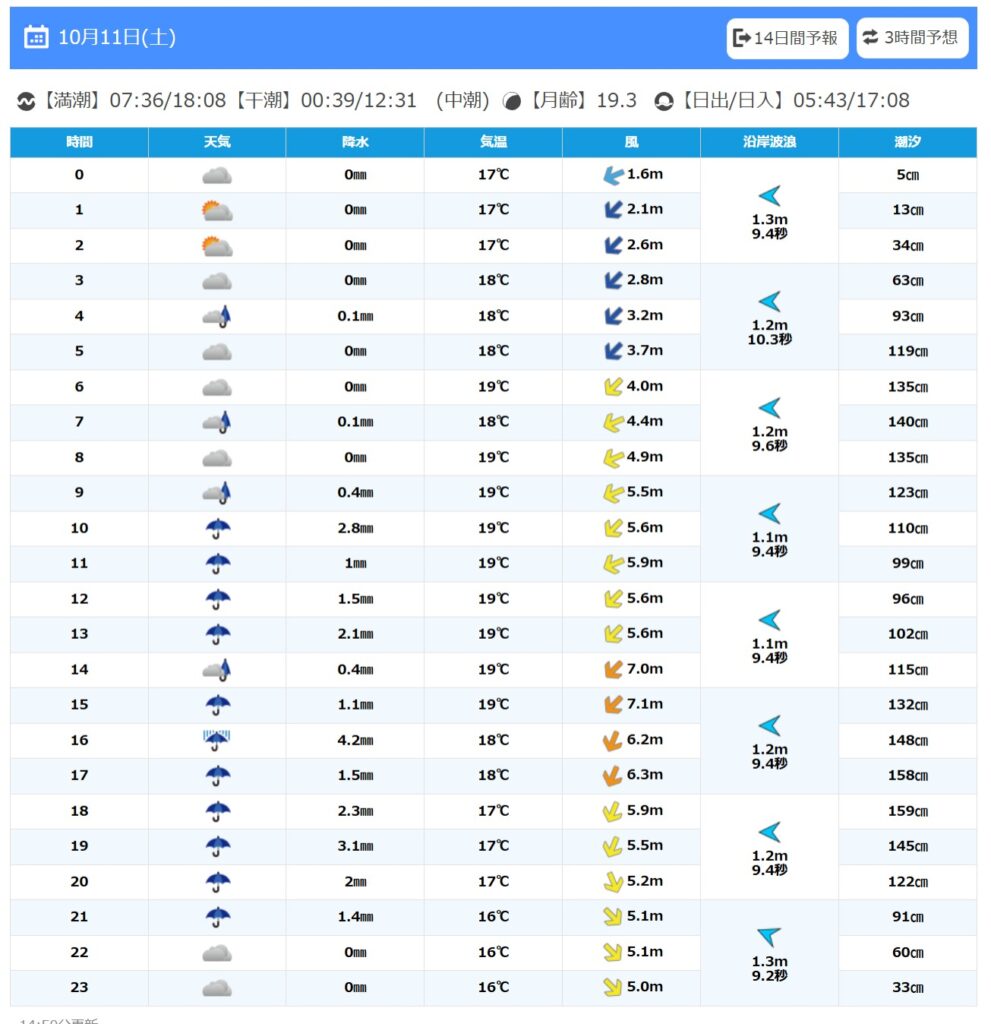Screen dimensions: 991x1024
Task: Click the 3.1mm precipitation cell
Action: [355, 846]
